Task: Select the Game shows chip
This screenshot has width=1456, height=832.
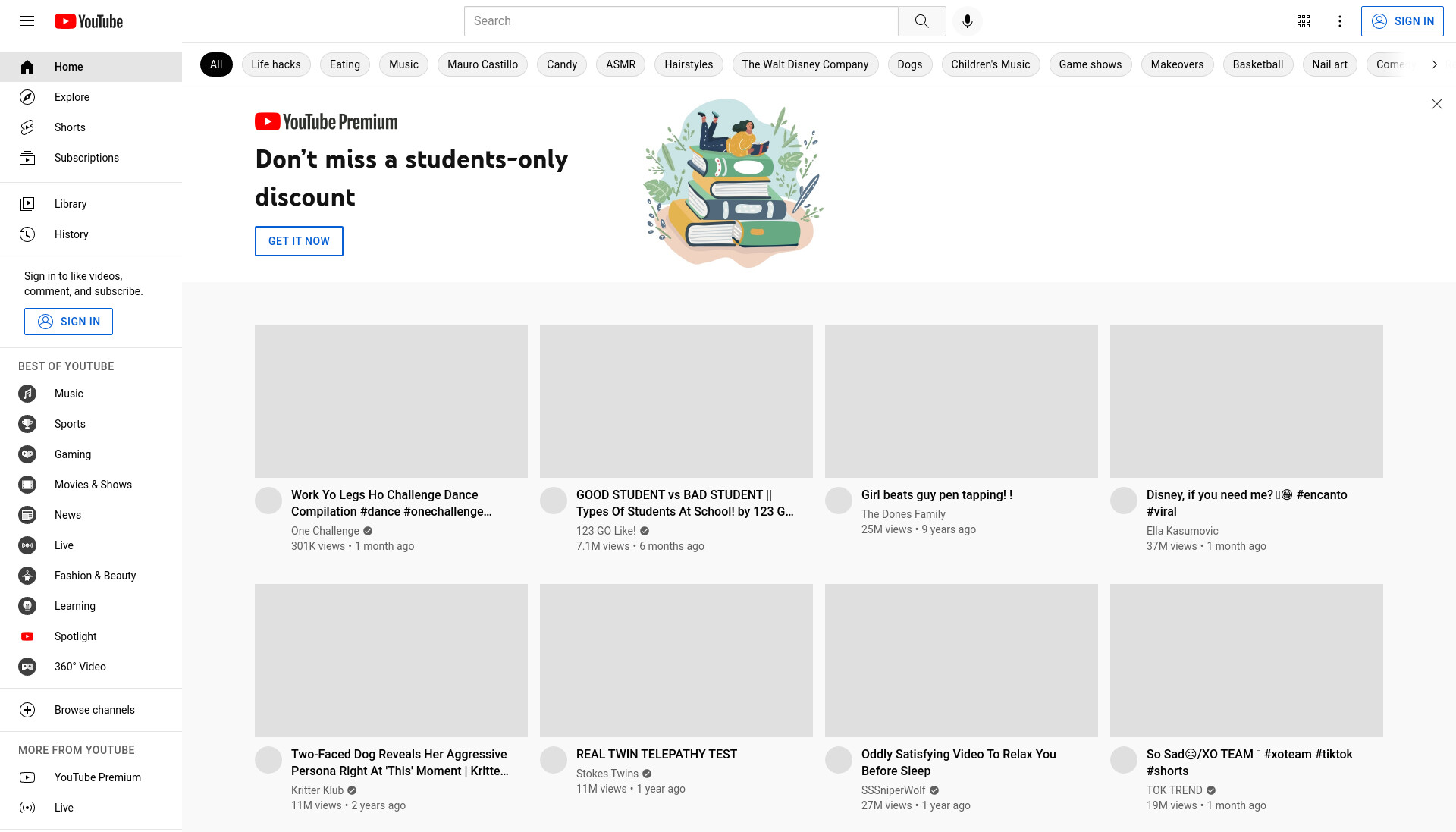Action: (x=1090, y=64)
